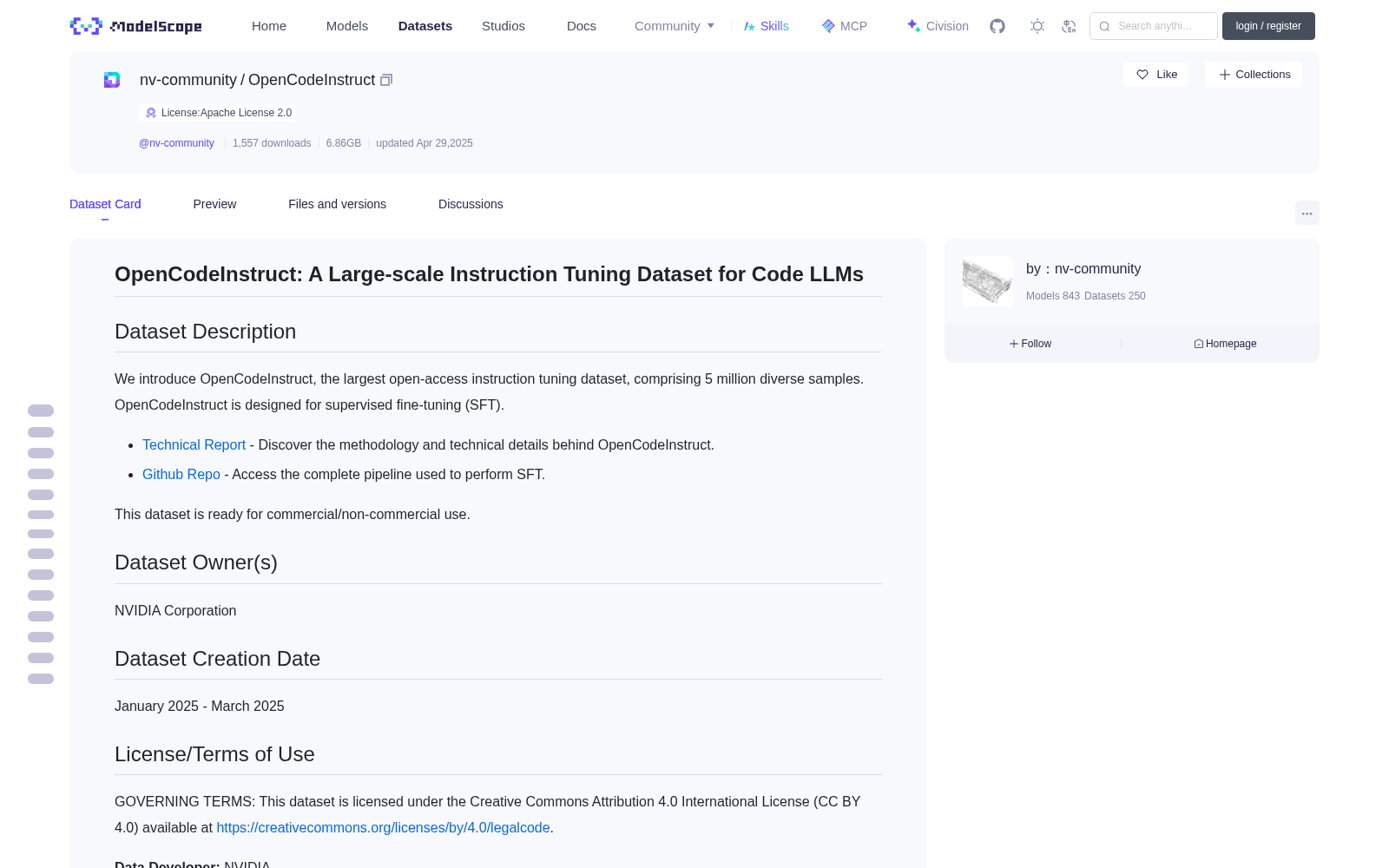Click the 'Dataset Description' heading

click(206, 332)
